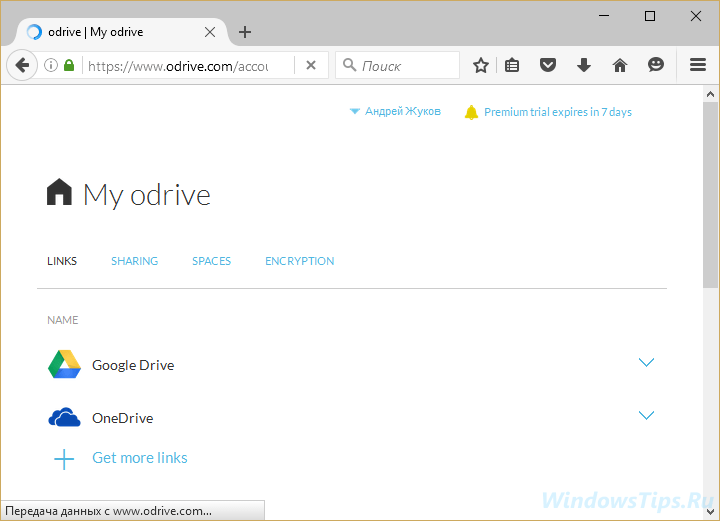
Task: Bookmark this page with the star icon
Action: [x=481, y=66]
